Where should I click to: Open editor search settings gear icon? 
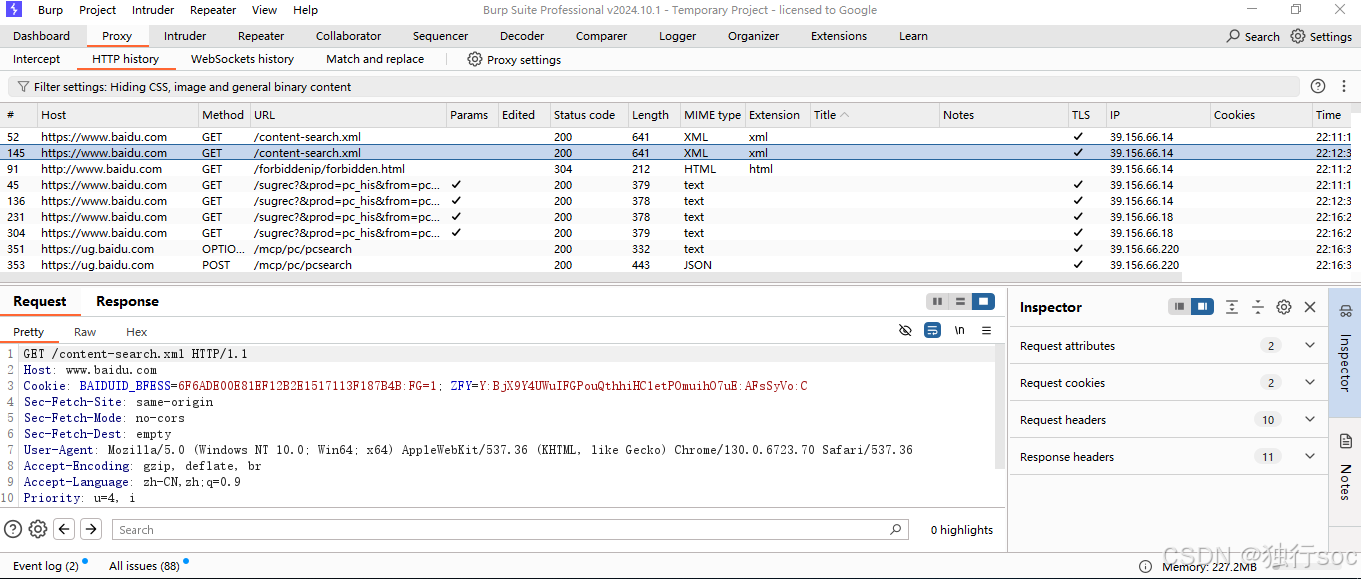pyautogui.click(x=38, y=529)
